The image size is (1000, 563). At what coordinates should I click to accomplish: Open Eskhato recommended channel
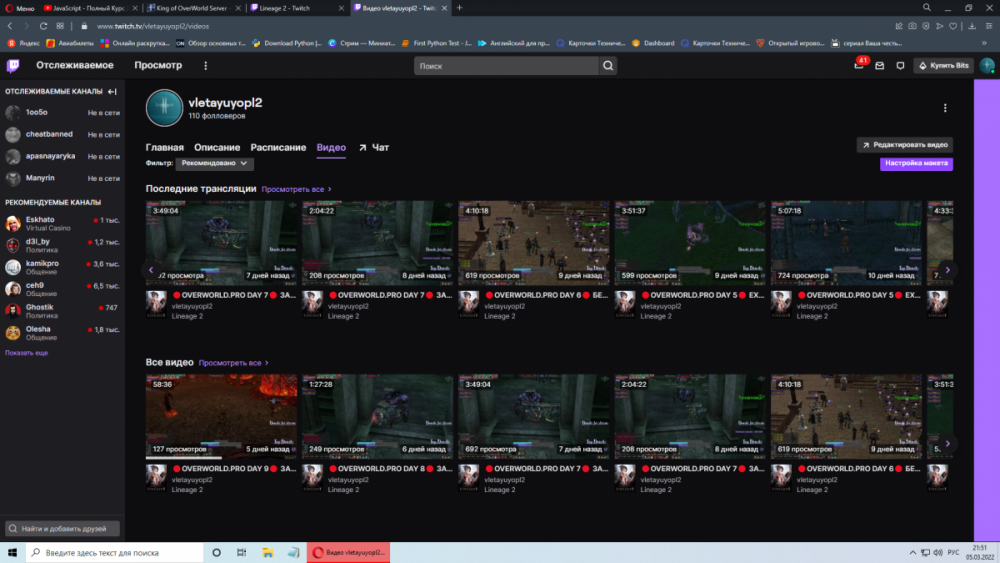coord(62,223)
